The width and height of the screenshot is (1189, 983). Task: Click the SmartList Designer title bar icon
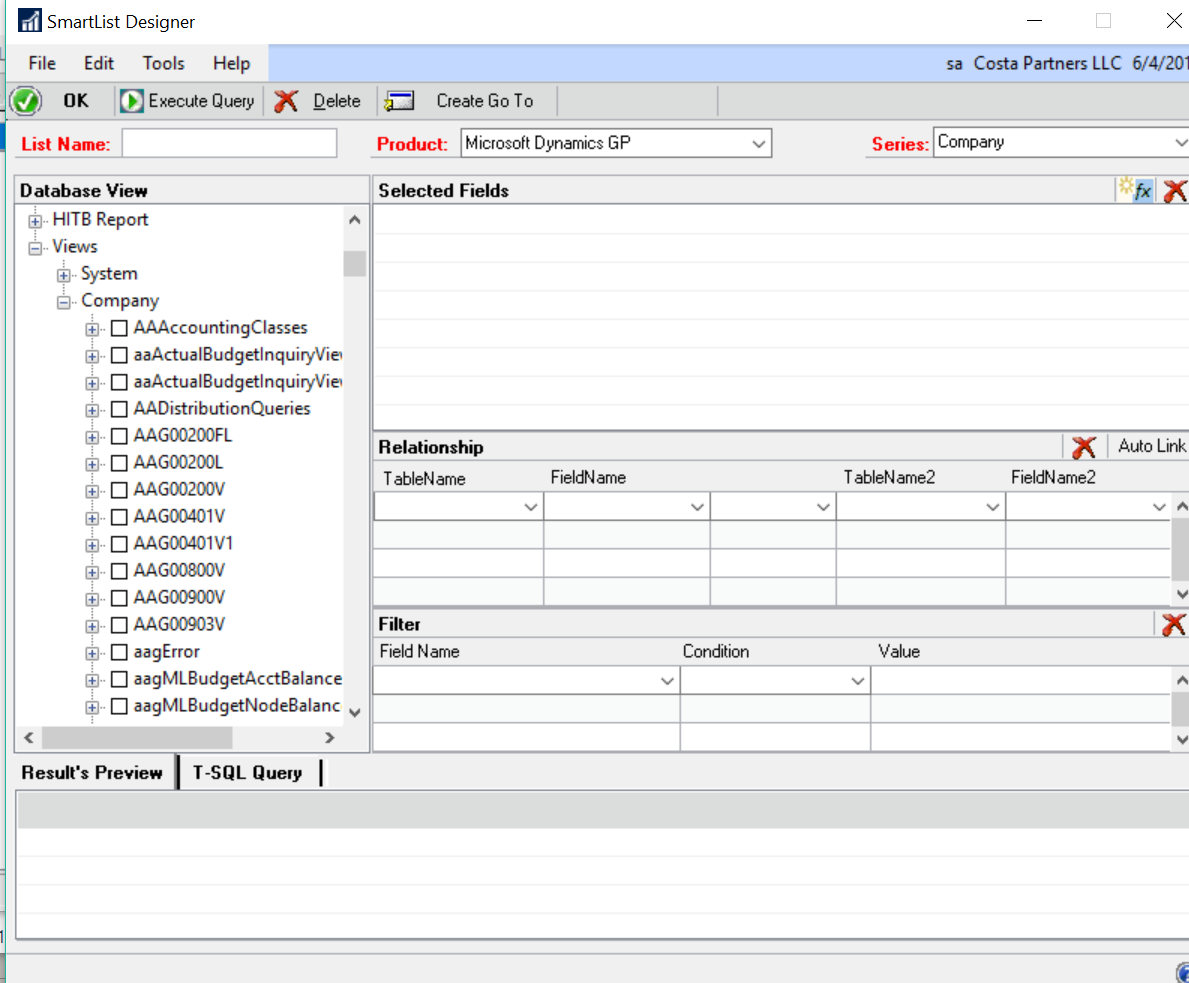(30, 20)
